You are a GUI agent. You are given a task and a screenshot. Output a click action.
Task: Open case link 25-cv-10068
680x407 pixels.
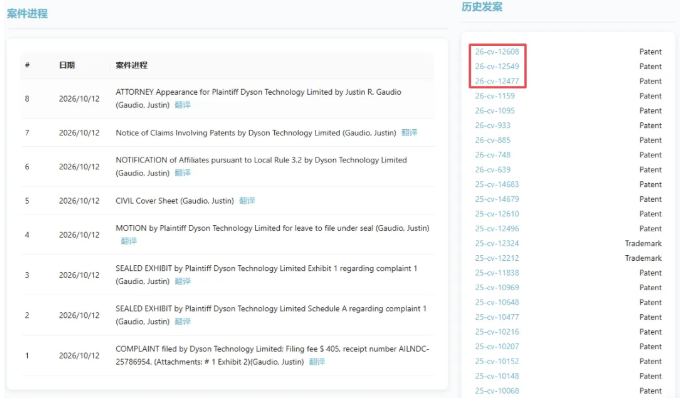497,391
